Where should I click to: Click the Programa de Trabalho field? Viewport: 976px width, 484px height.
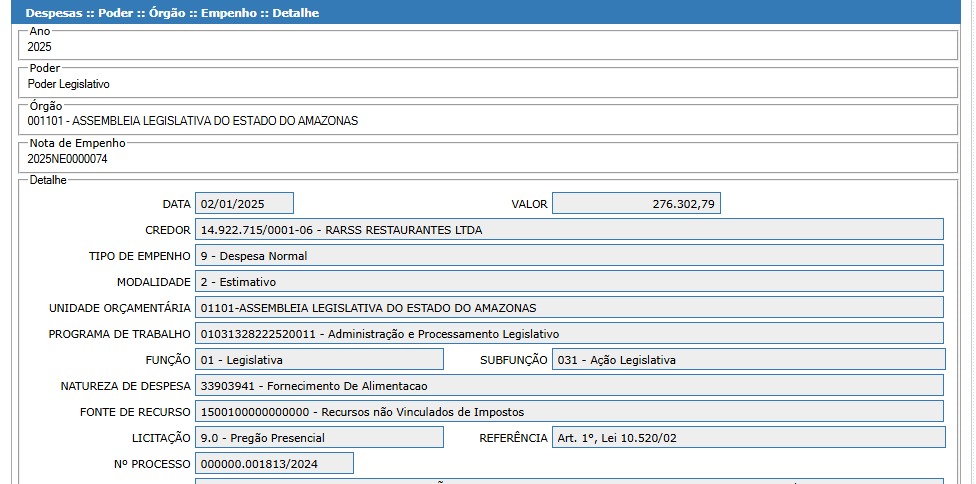(568, 334)
